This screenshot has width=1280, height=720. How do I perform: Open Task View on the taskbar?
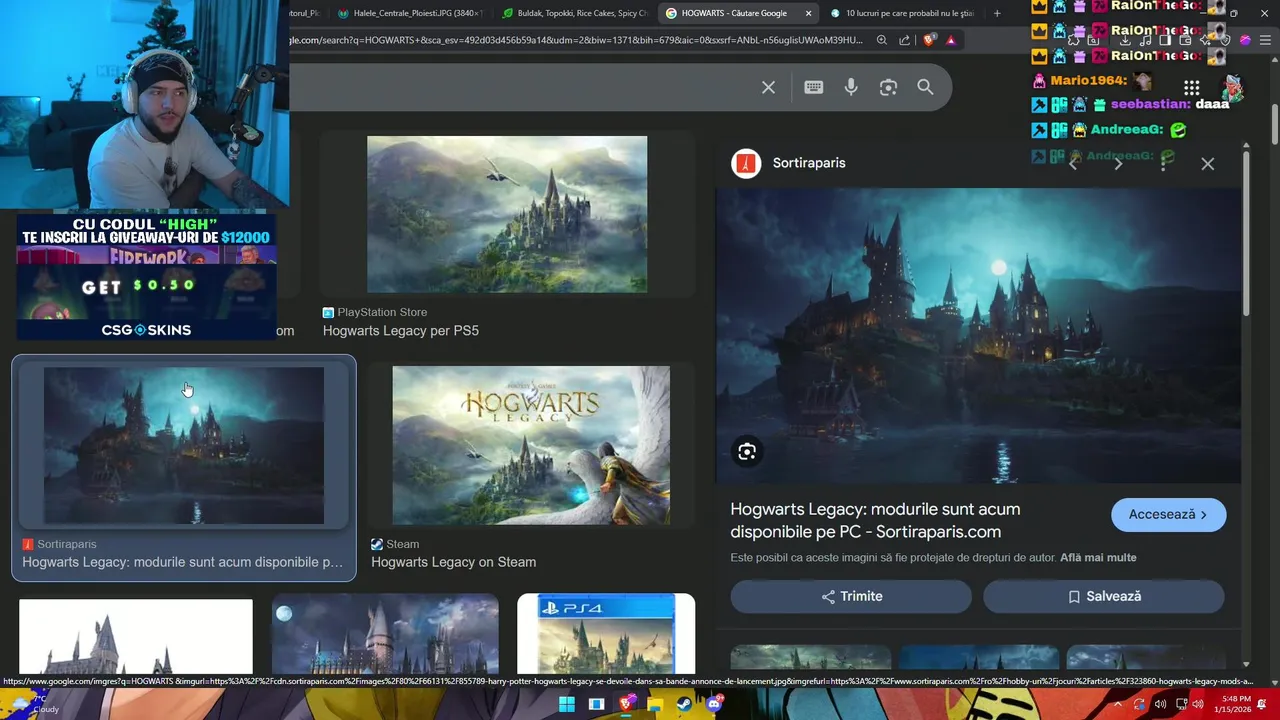[596, 704]
